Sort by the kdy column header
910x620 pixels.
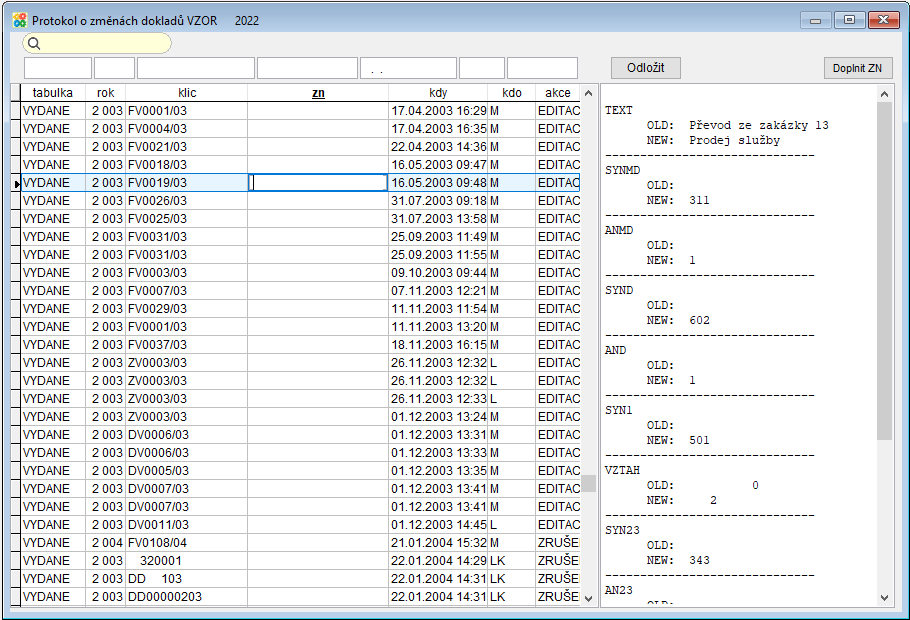pos(438,93)
